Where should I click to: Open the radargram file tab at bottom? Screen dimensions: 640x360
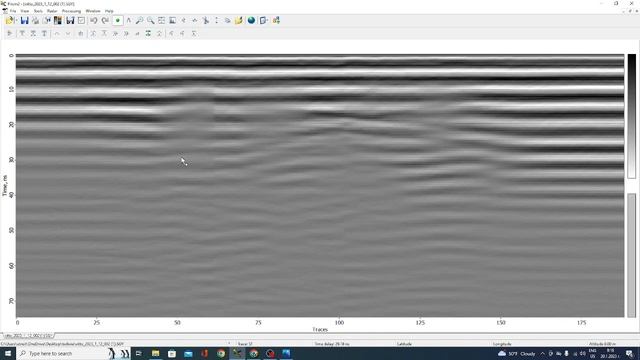point(28,336)
